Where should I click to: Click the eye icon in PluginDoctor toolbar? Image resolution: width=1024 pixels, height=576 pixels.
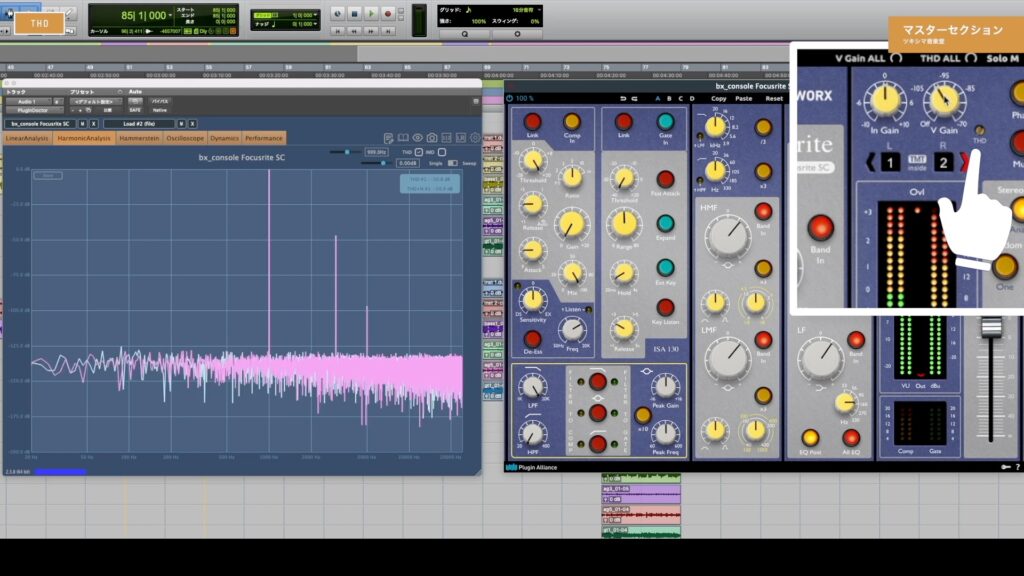(x=417, y=138)
